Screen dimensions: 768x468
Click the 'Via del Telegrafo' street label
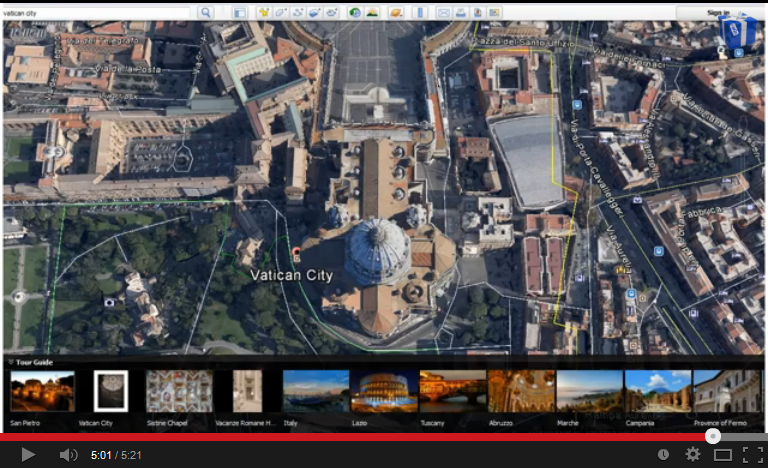point(103,41)
